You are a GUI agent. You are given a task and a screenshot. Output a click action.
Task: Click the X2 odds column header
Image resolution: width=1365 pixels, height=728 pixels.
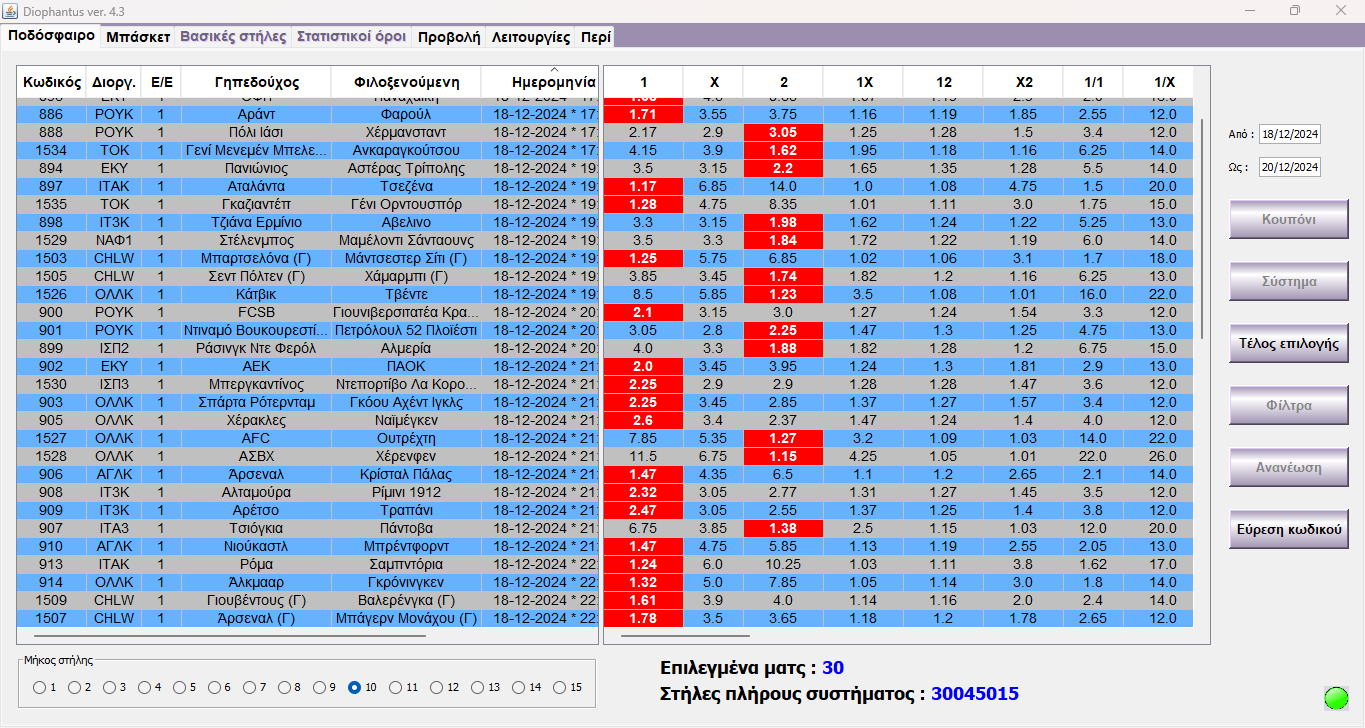(x=1023, y=82)
